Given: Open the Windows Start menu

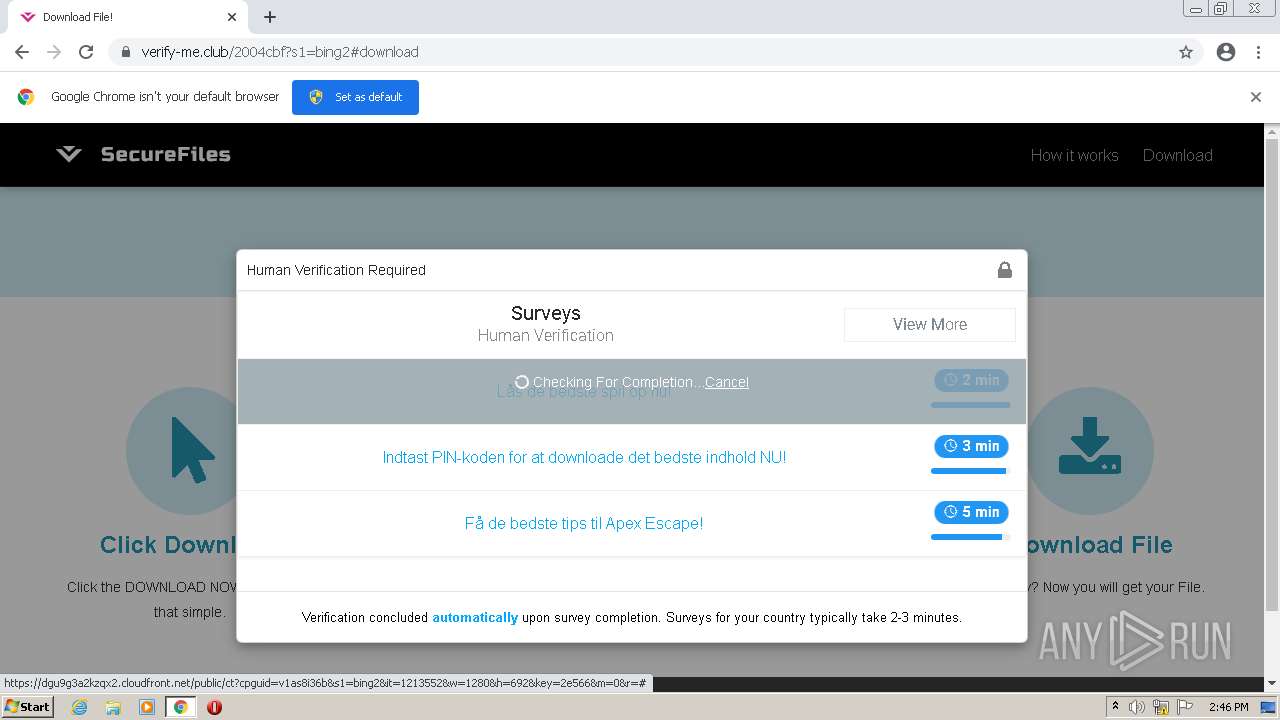Looking at the screenshot, I should 28,706.
